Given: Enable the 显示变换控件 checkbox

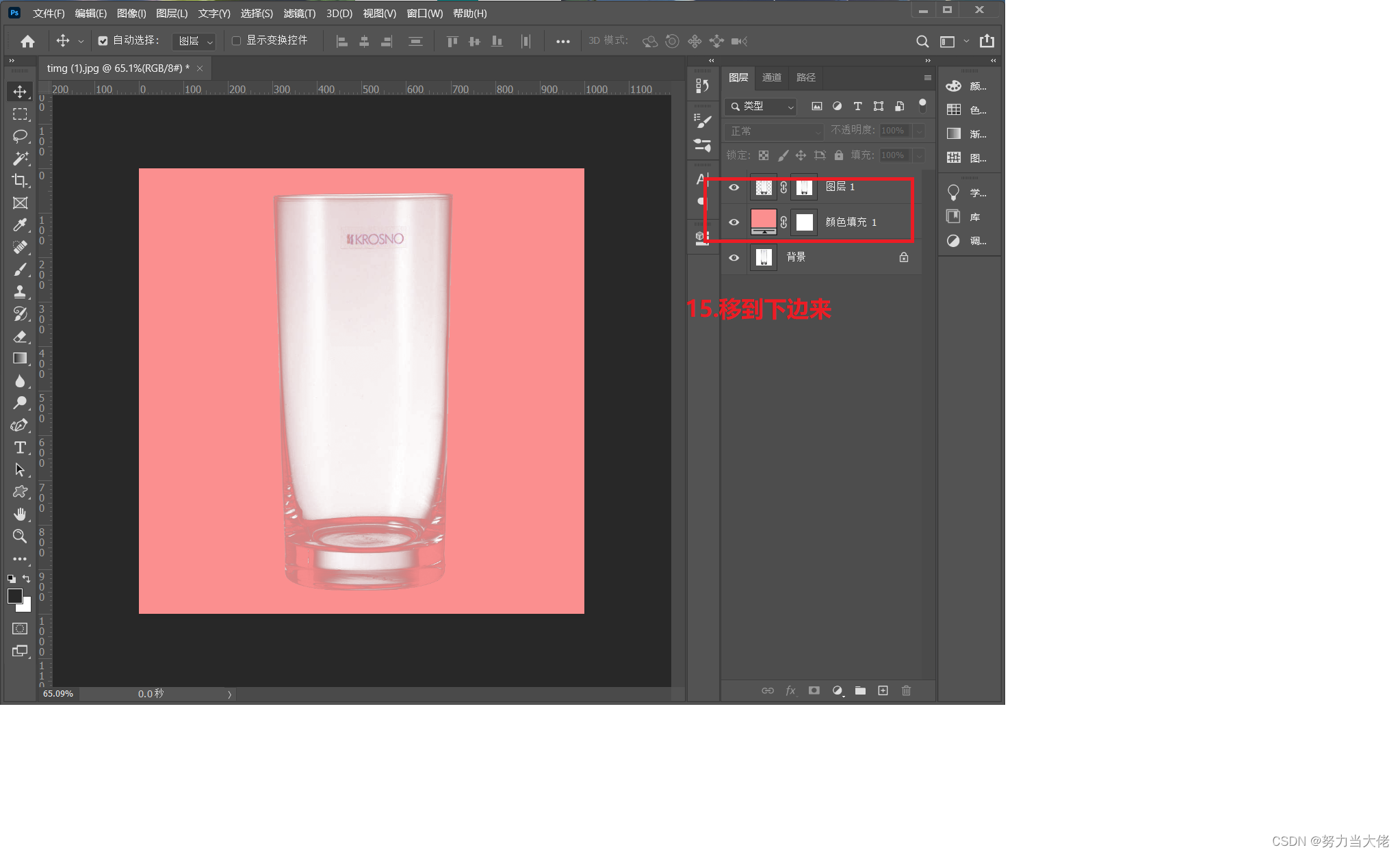Looking at the screenshot, I should (236, 41).
